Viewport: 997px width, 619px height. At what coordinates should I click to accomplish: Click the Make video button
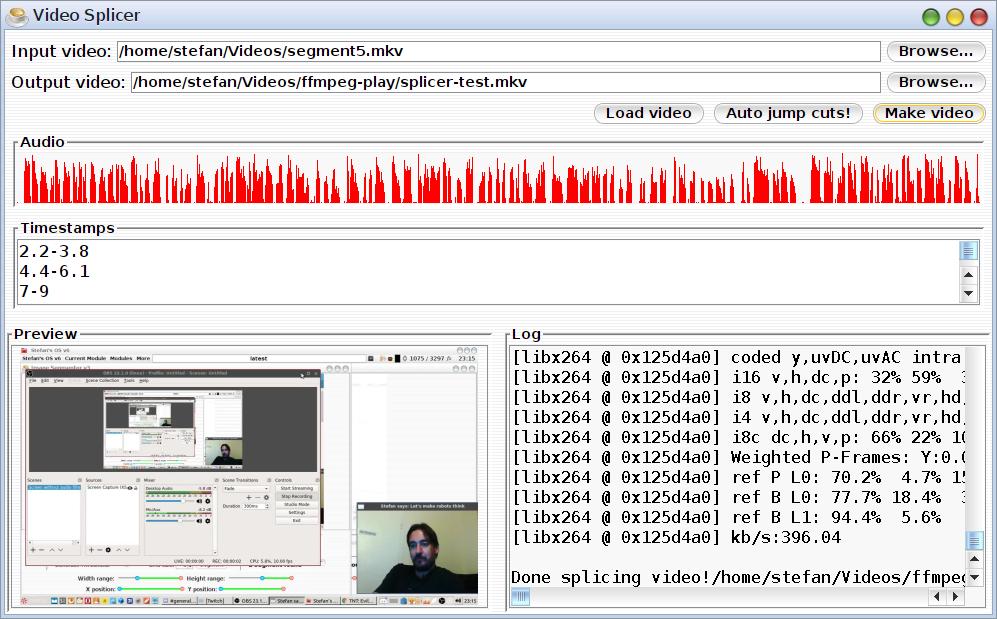click(928, 113)
